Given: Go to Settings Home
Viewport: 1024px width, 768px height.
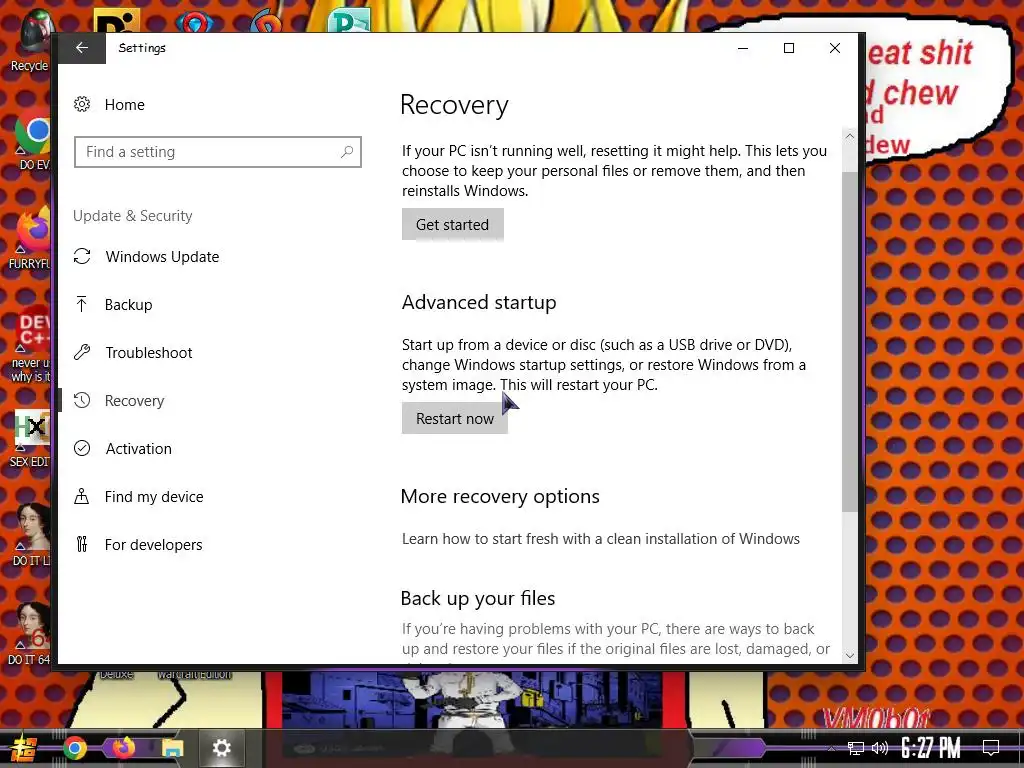Looking at the screenshot, I should click(124, 104).
